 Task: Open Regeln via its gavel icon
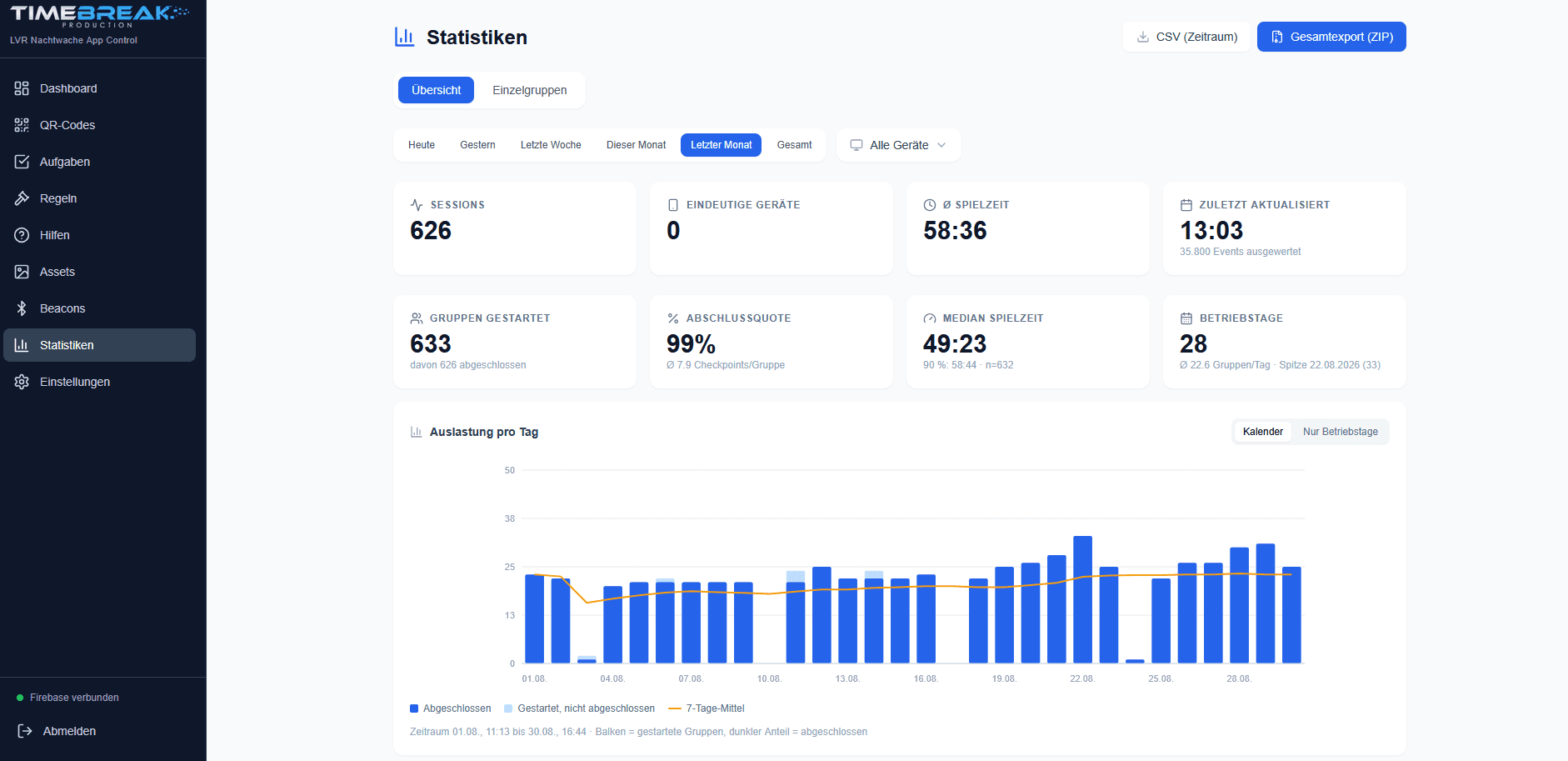click(22, 198)
